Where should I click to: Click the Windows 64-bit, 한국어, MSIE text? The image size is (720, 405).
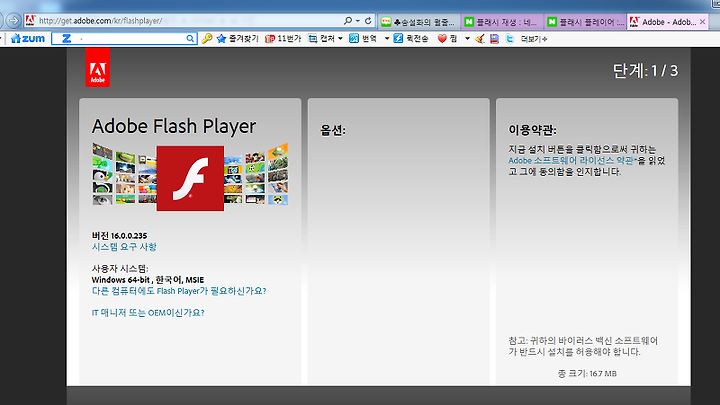(x=148, y=280)
